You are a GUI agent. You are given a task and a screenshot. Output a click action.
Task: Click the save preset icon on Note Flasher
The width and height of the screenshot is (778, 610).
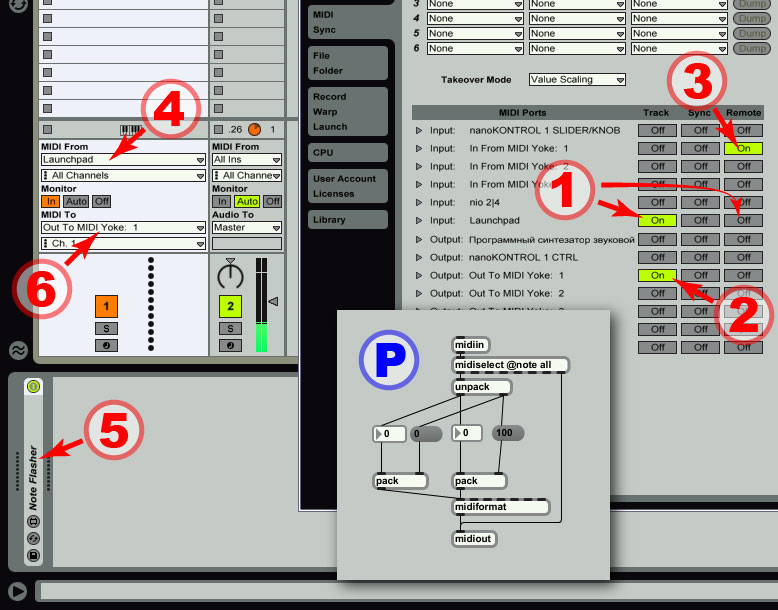[33, 554]
